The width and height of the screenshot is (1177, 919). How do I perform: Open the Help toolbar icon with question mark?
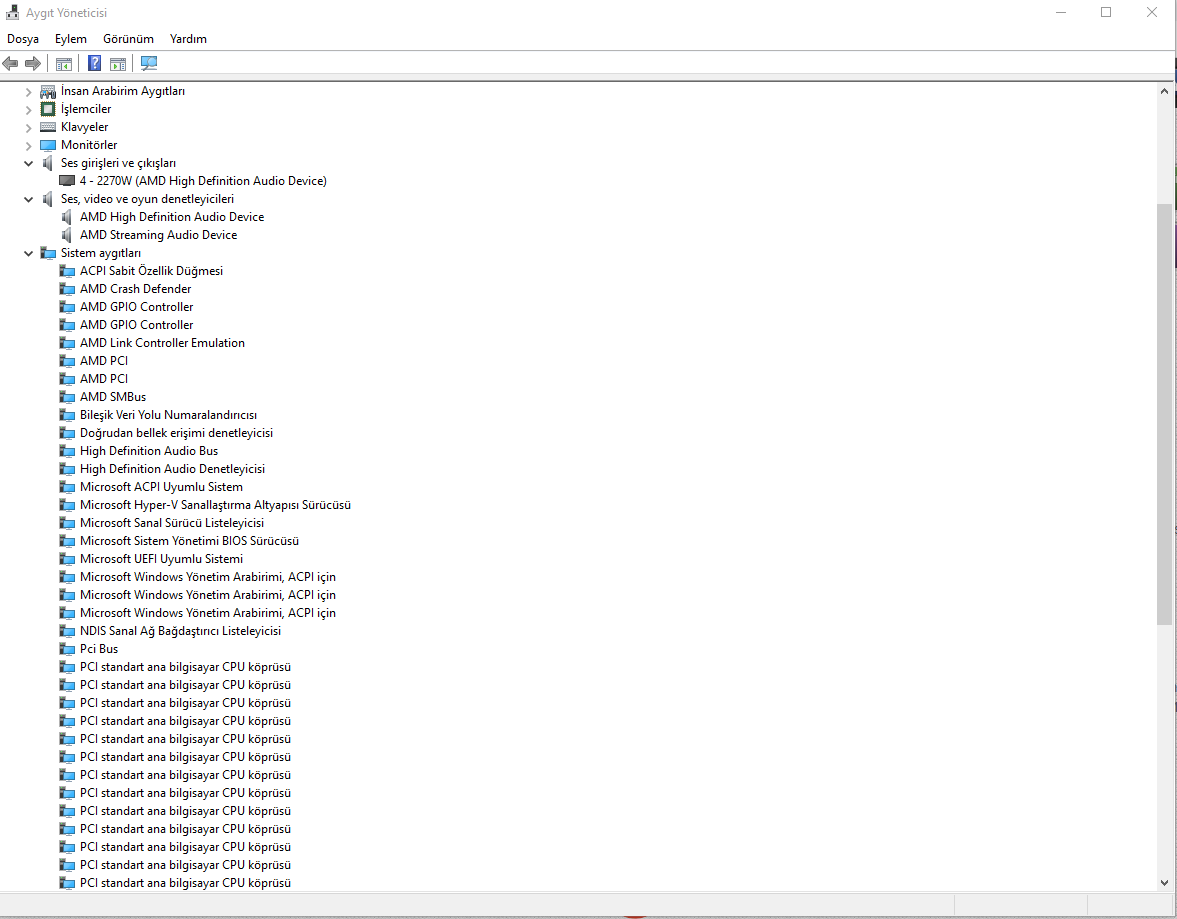coord(95,63)
